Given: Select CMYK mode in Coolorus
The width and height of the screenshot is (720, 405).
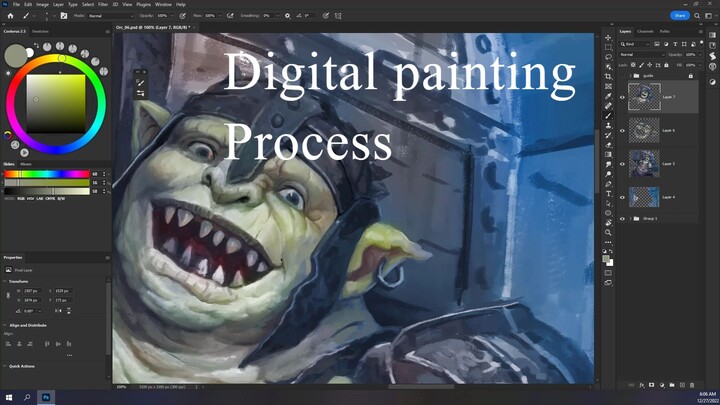Looking at the screenshot, I should pos(51,199).
